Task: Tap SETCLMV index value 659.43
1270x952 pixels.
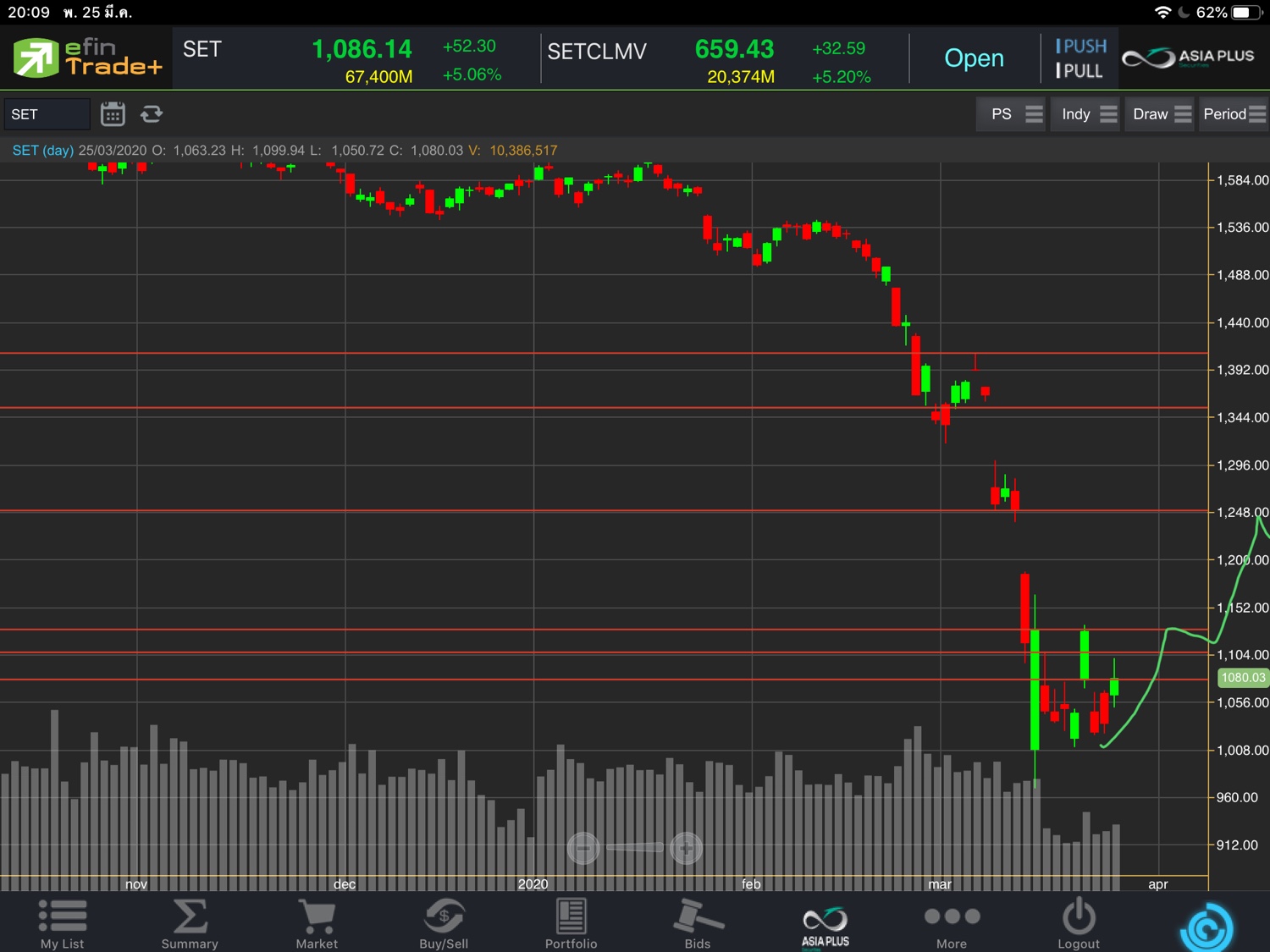Action: [734, 49]
